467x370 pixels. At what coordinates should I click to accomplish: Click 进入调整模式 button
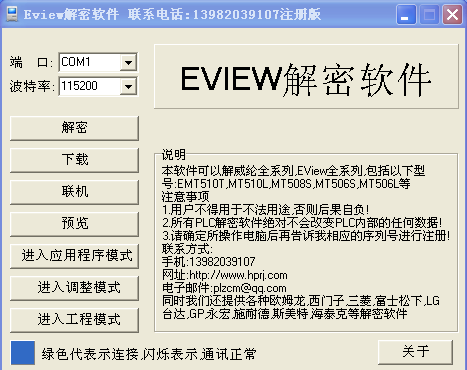coord(74,288)
